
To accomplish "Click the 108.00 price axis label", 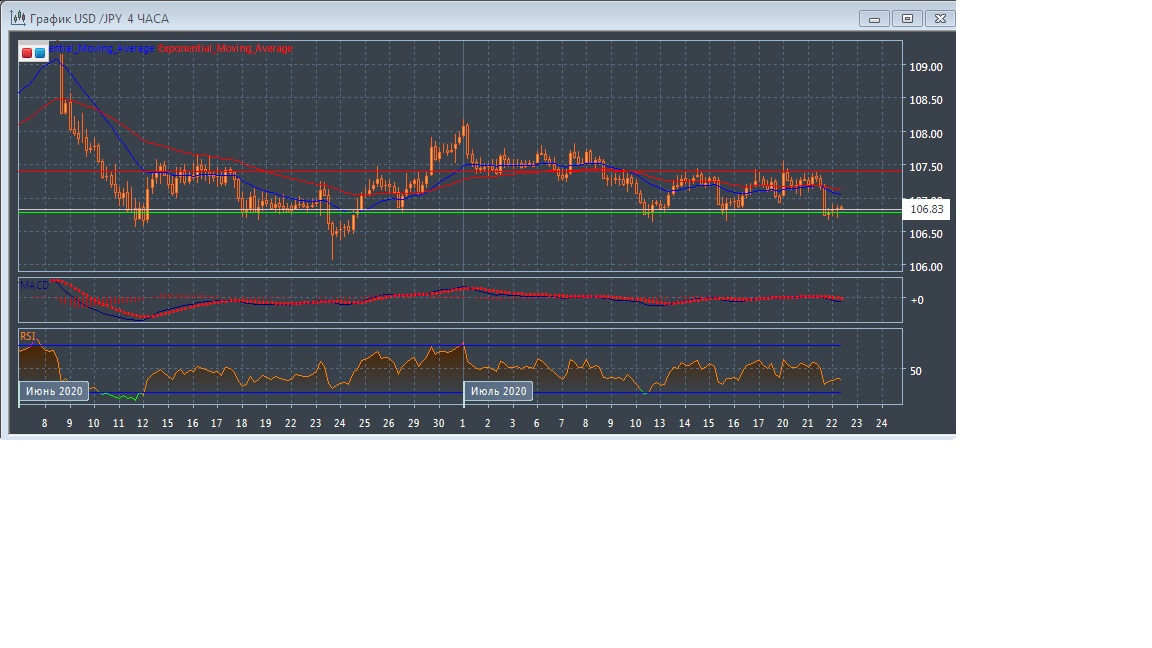I will (925, 134).
